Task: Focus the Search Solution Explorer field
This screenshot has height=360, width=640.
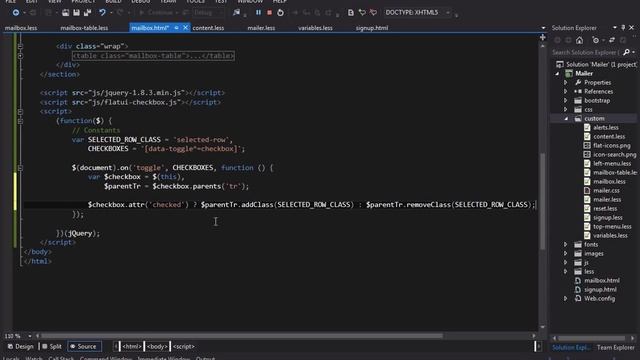Action: 586,52
